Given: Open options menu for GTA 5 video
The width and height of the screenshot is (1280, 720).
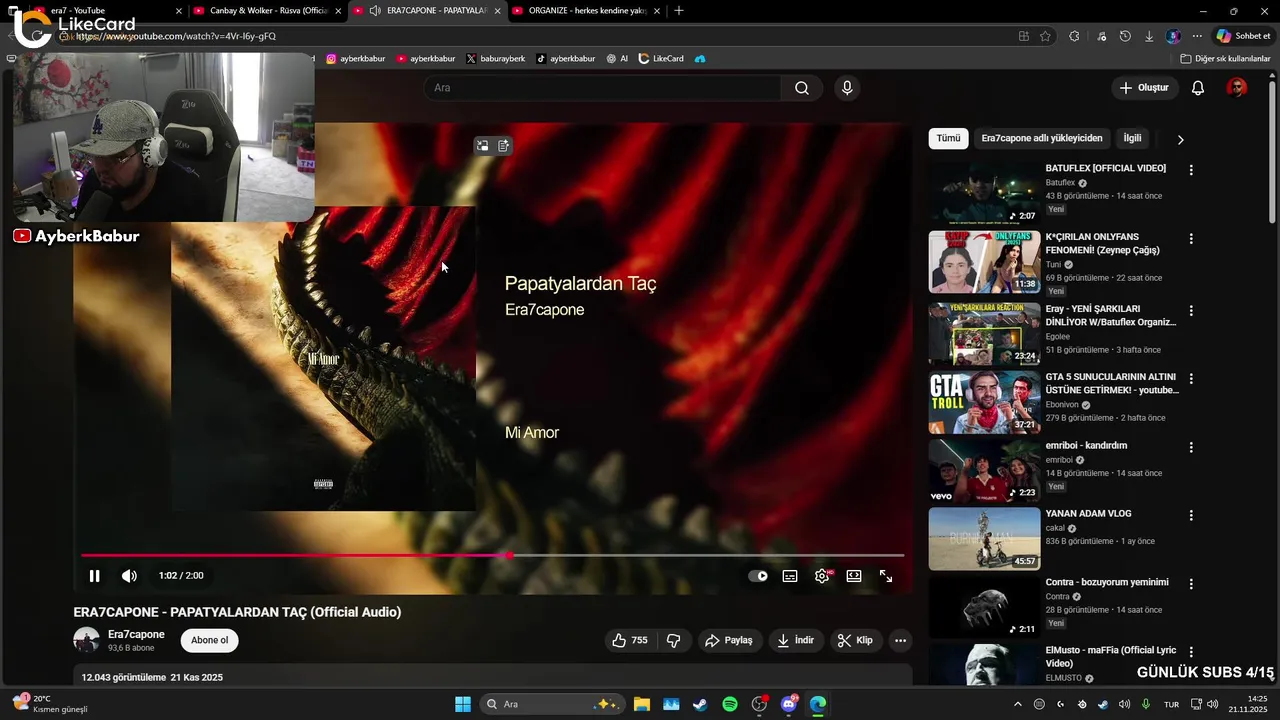Looking at the screenshot, I should coord(1191,379).
